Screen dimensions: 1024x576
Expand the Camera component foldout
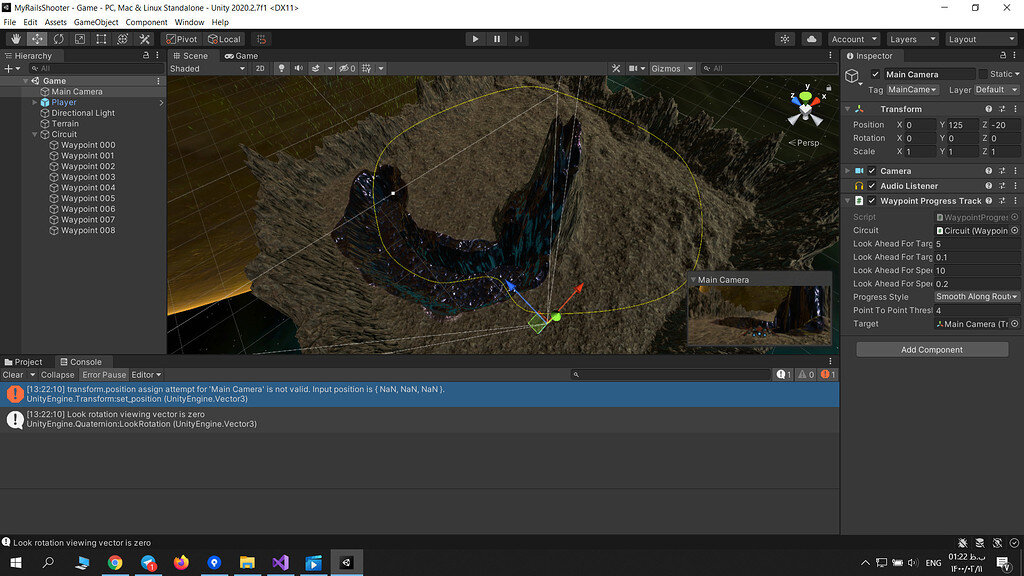pos(848,171)
